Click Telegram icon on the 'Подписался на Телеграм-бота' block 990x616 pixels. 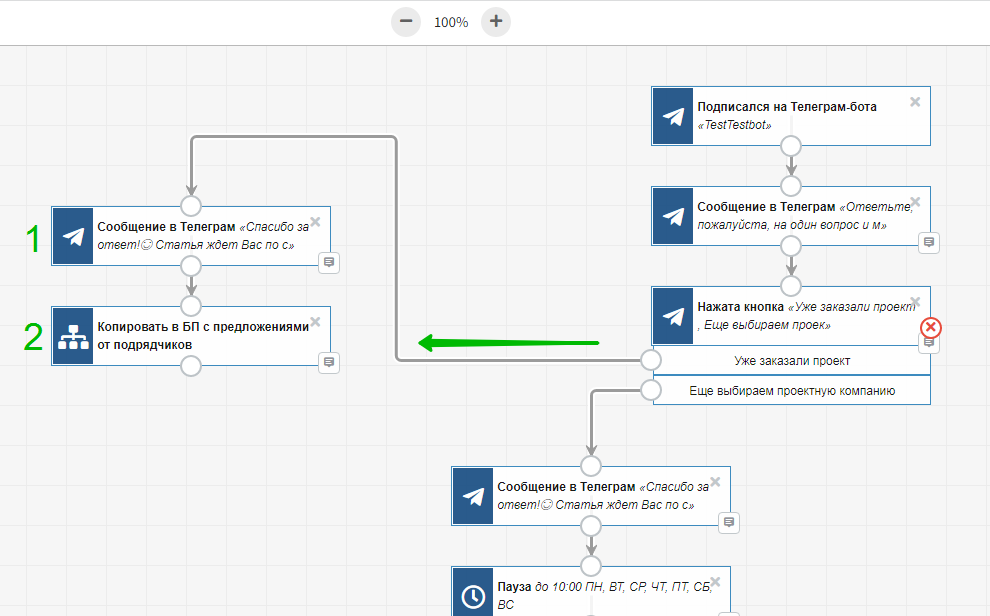[673, 116]
